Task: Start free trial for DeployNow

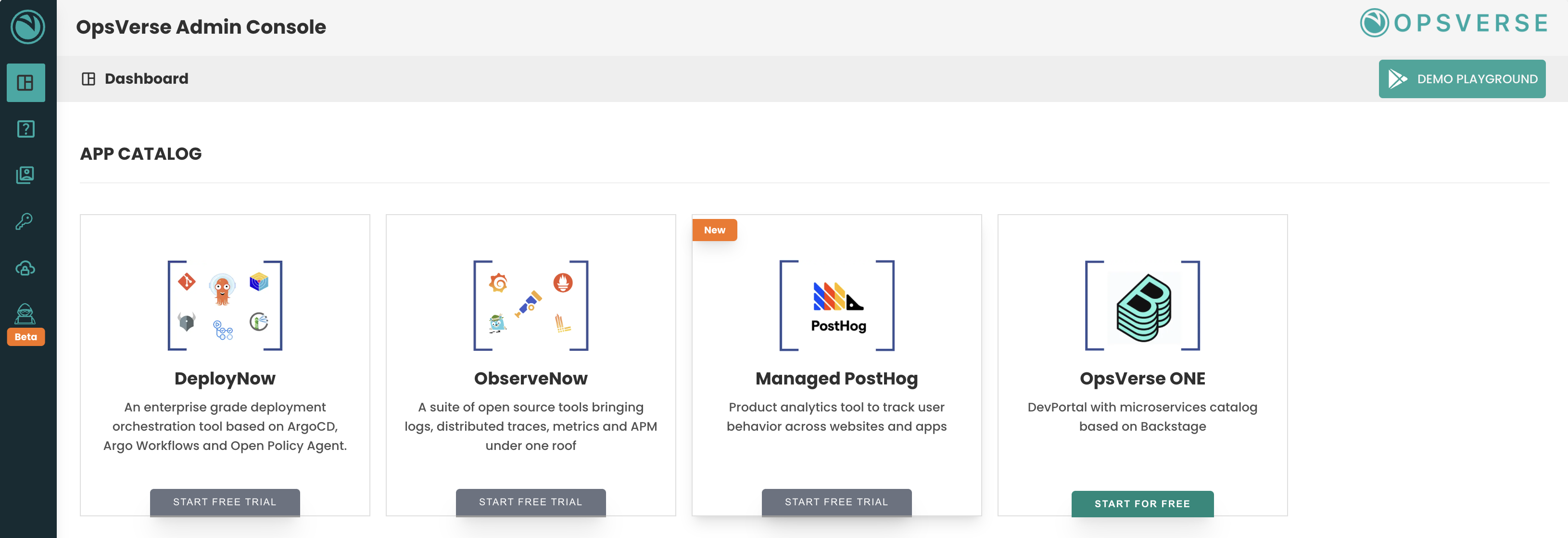Action: pyautogui.click(x=225, y=501)
